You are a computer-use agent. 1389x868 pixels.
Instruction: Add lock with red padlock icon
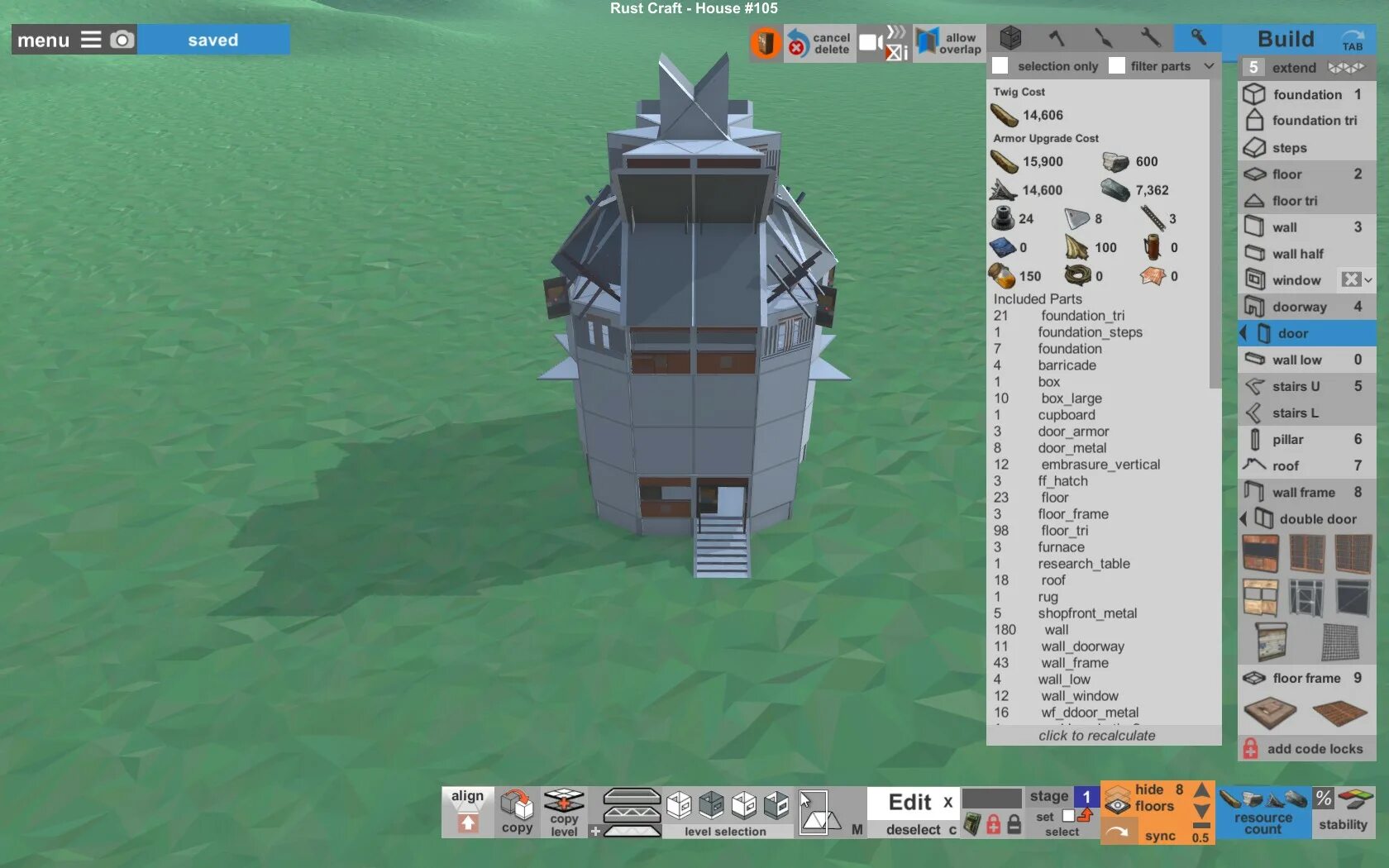pyautogui.click(x=994, y=823)
